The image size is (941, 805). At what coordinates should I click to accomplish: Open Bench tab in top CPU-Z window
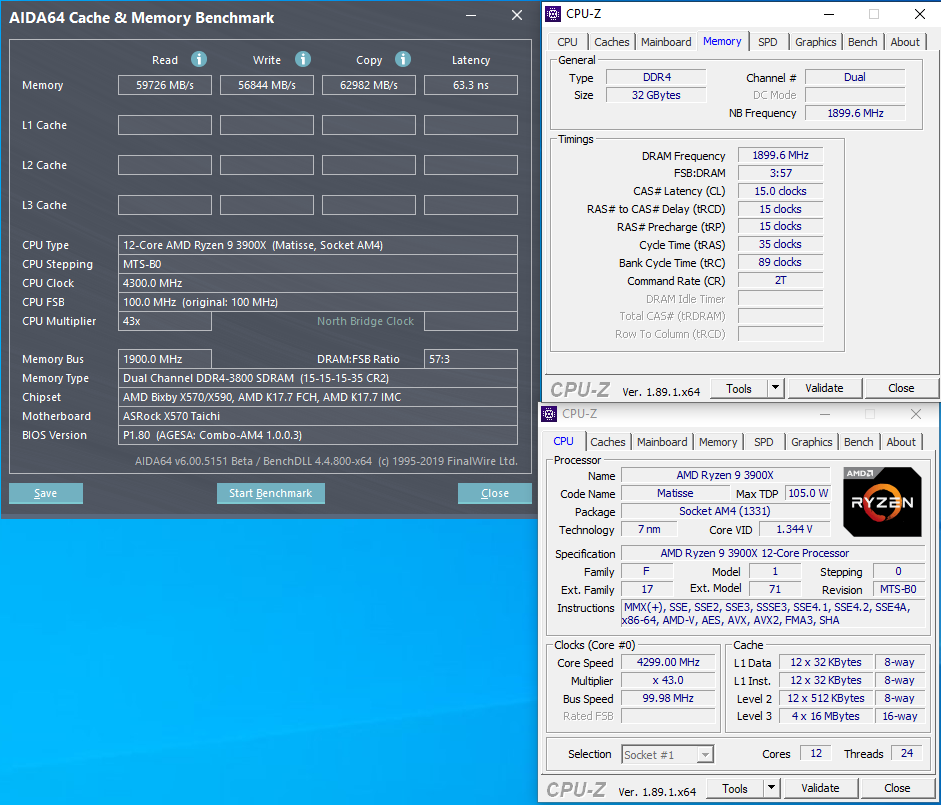862,42
